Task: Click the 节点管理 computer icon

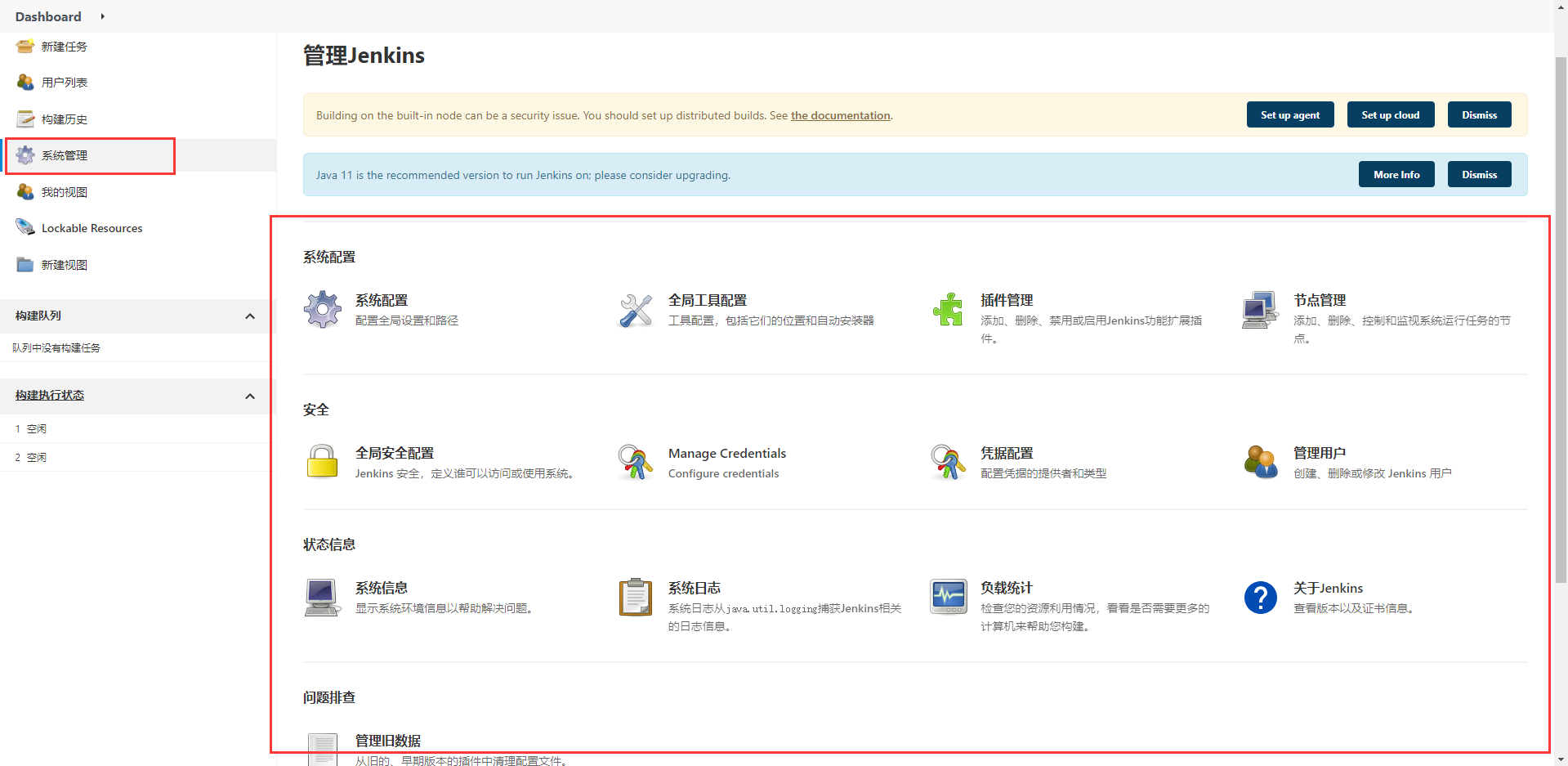Action: pyautogui.click(x=1261, y=310)
